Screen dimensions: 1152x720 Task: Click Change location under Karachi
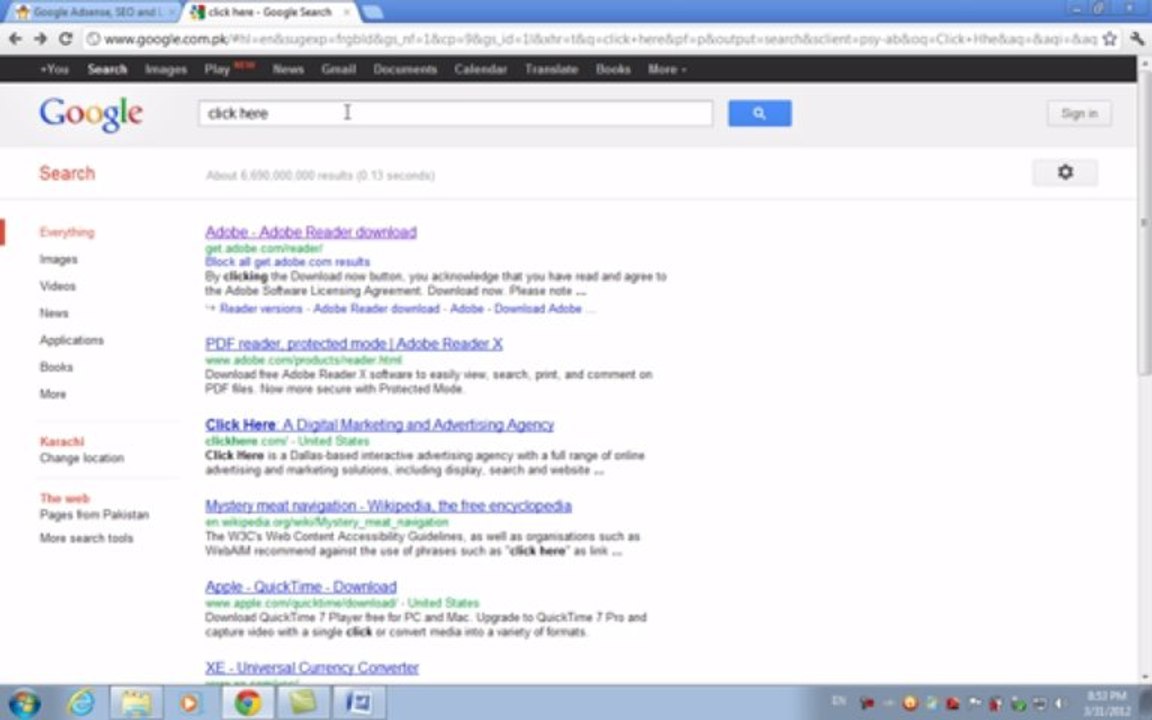[82, 458]
